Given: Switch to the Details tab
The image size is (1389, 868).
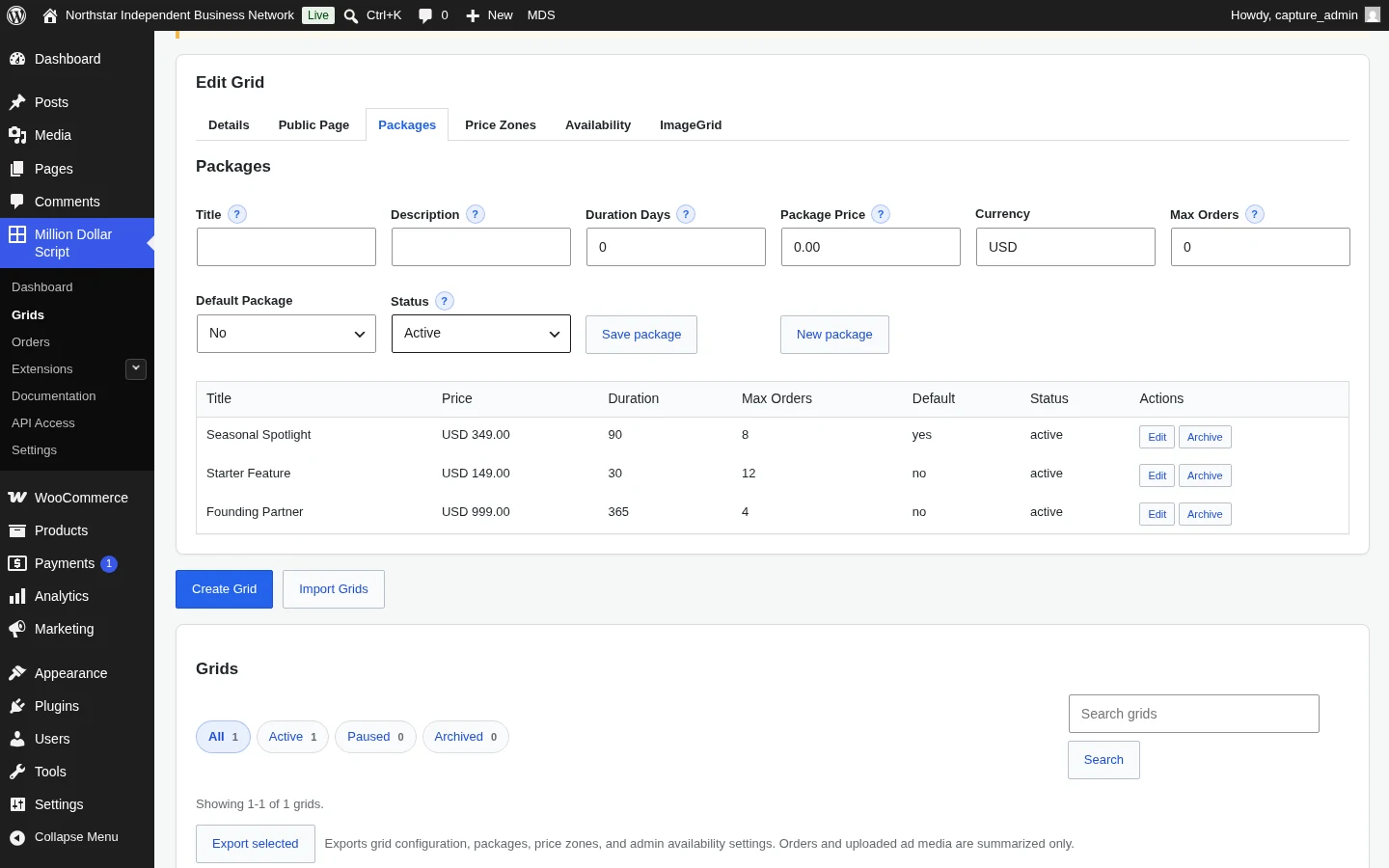Looking at the screenshot, I should 229,125.
